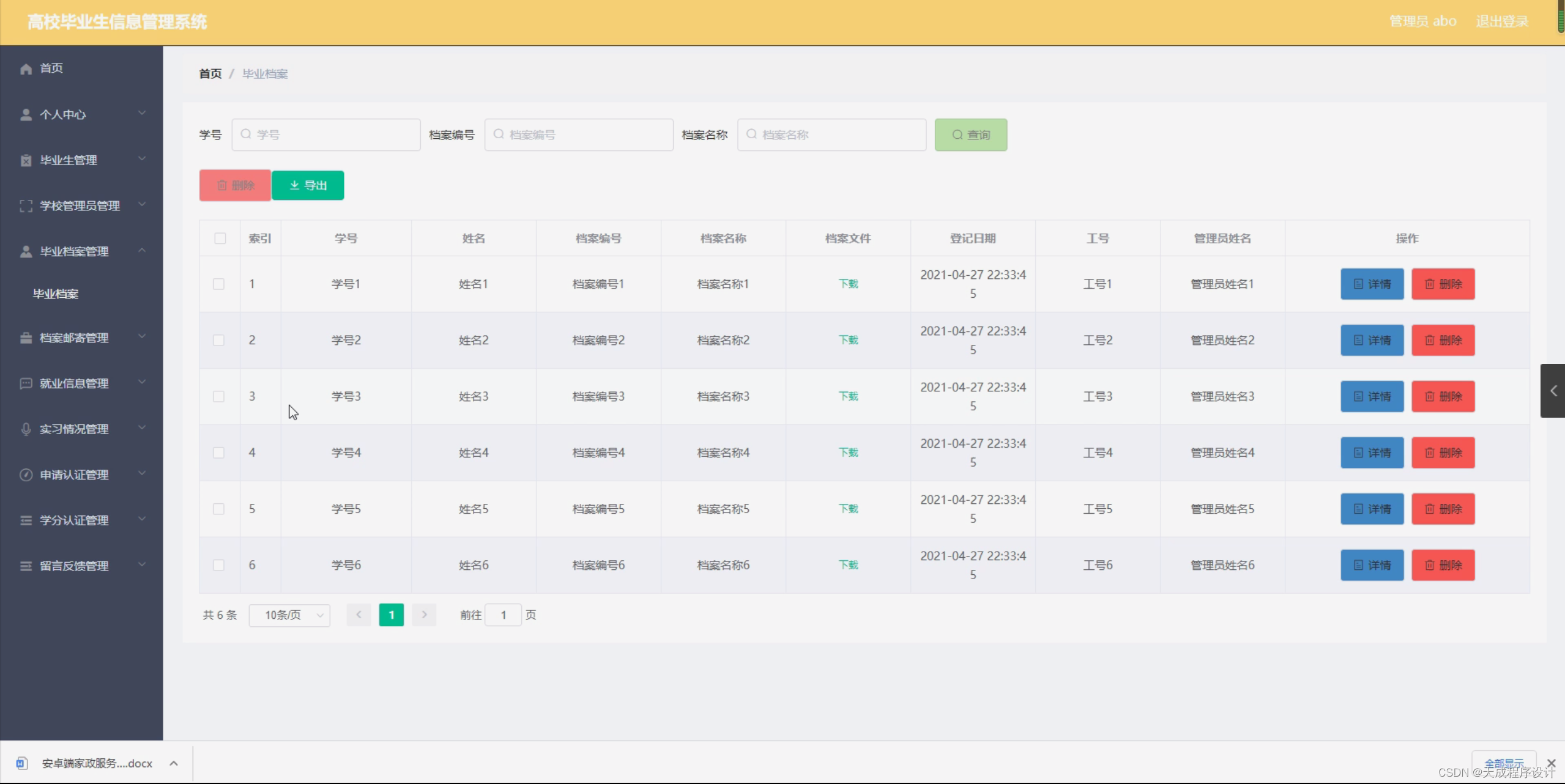Screen dimensions: 1565x784
Task: Click 详情 button for row 学号4
Action: (1372, 453)
